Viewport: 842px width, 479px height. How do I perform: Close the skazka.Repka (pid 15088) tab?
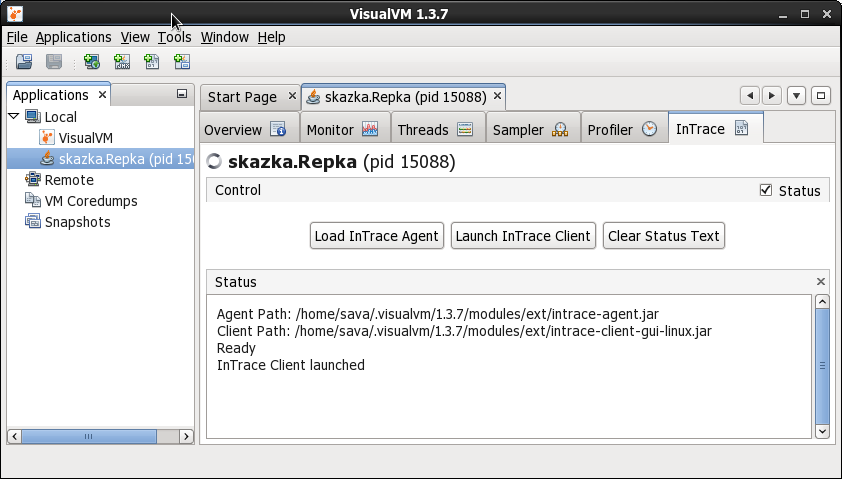497,96
